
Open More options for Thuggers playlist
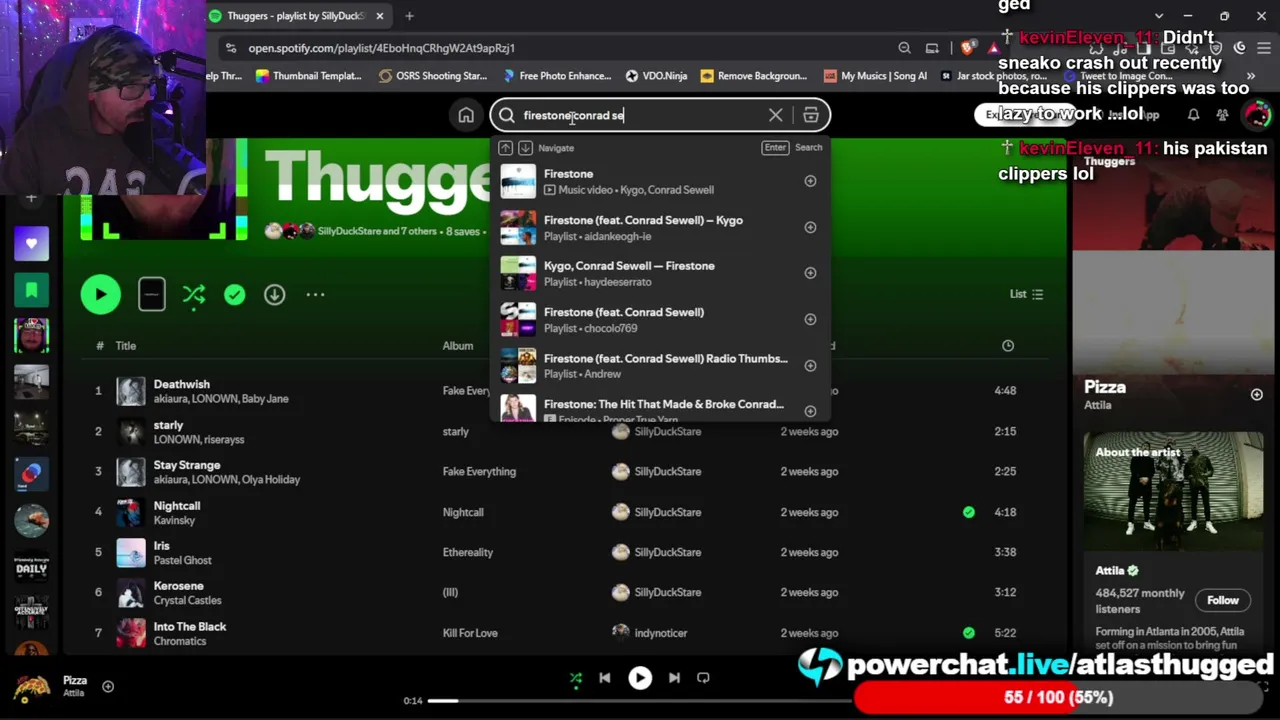(x=315, y=294)
